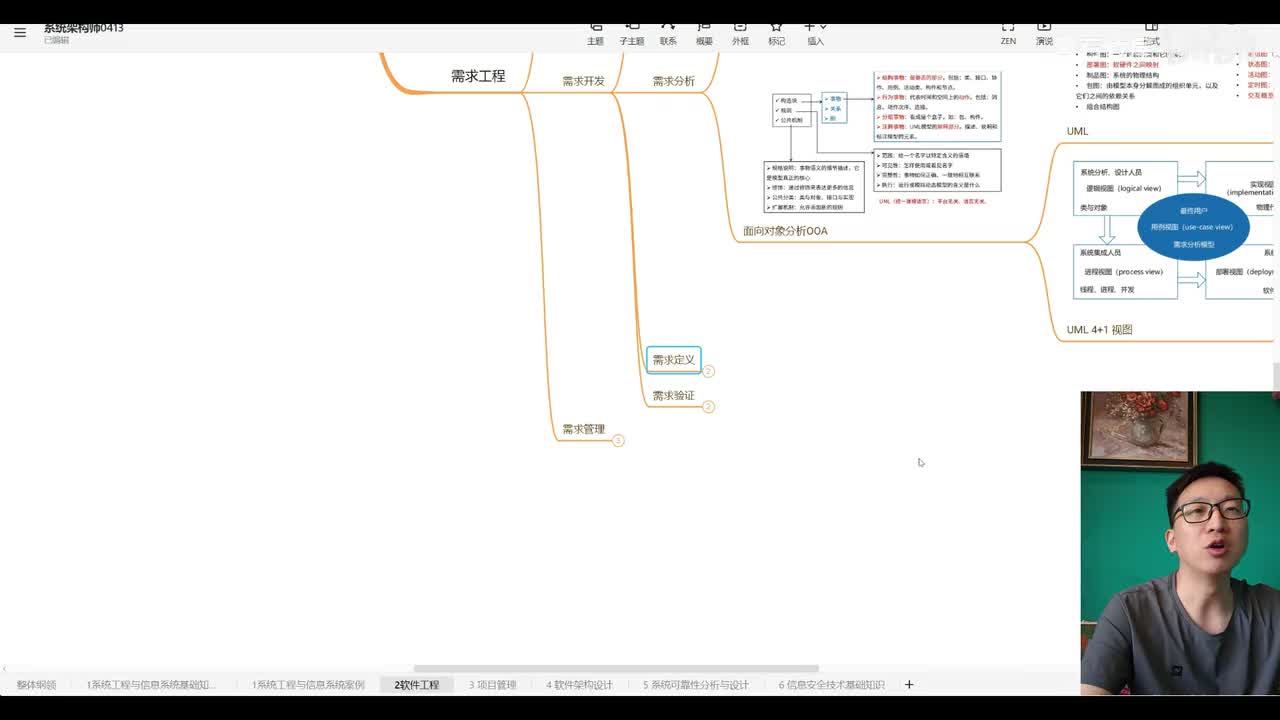Switch to the 整体纲领 sheet tab
This screenshot has height=720, width=1280.
click(36, 685)
